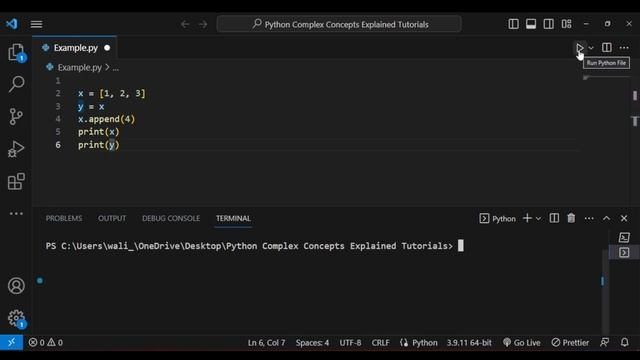The height and width of the screenshot is (360, 640).
Task: Toggle the bottom panel layout icon
Action: pyautogui.click(x=531, y=24)
